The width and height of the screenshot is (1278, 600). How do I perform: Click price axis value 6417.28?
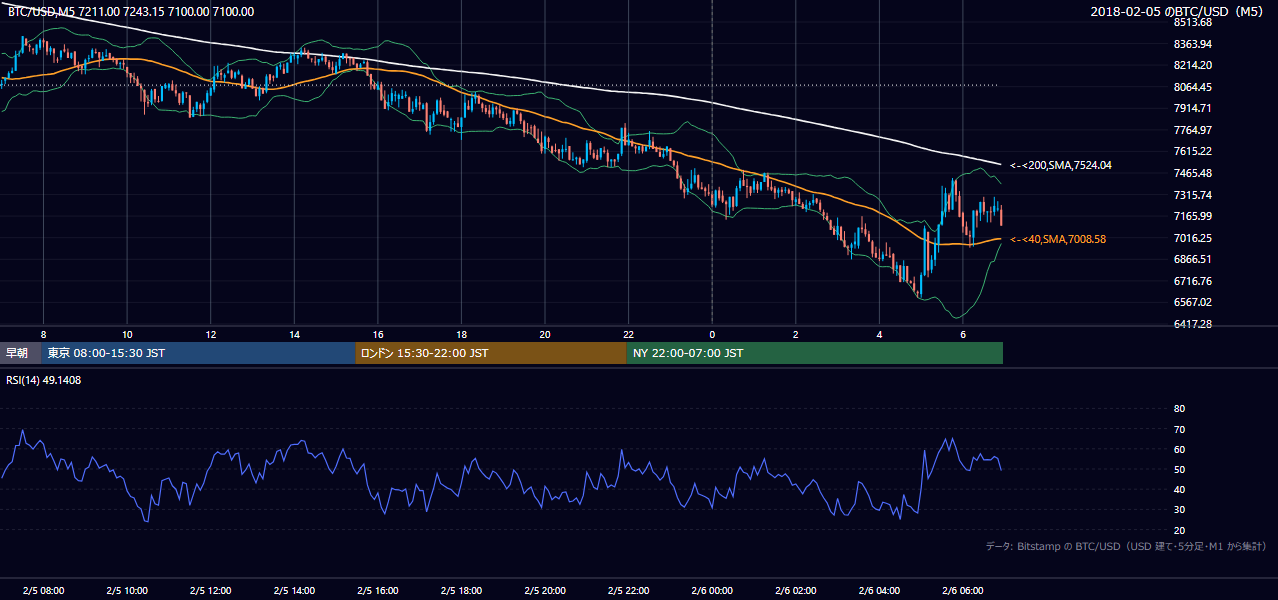1193,324
